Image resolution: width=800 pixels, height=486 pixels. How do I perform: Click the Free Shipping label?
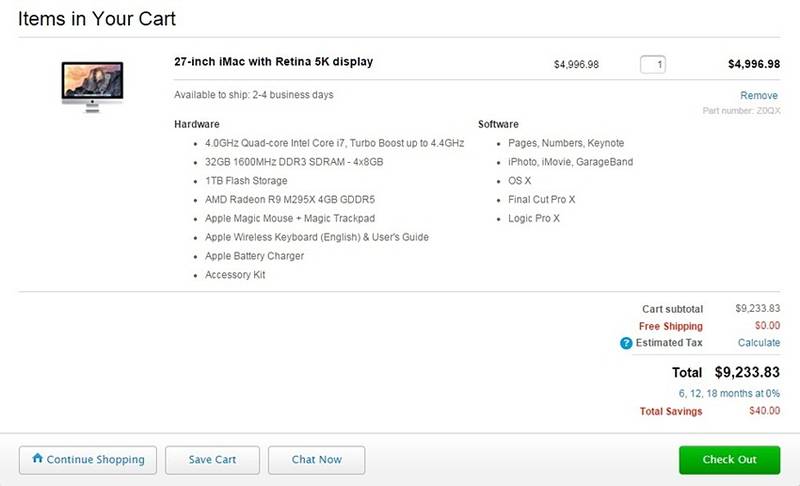pyautogui.click(x=670, y=326)
